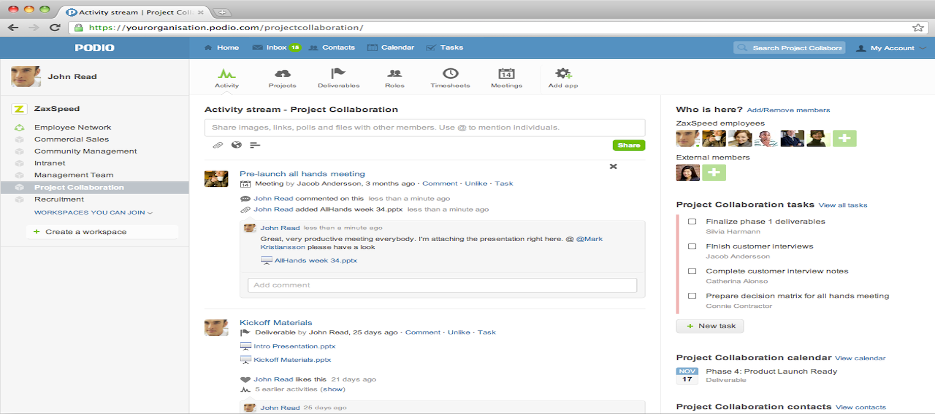
Task: Open the Deliverables flag icon
Action: point(338,73)
